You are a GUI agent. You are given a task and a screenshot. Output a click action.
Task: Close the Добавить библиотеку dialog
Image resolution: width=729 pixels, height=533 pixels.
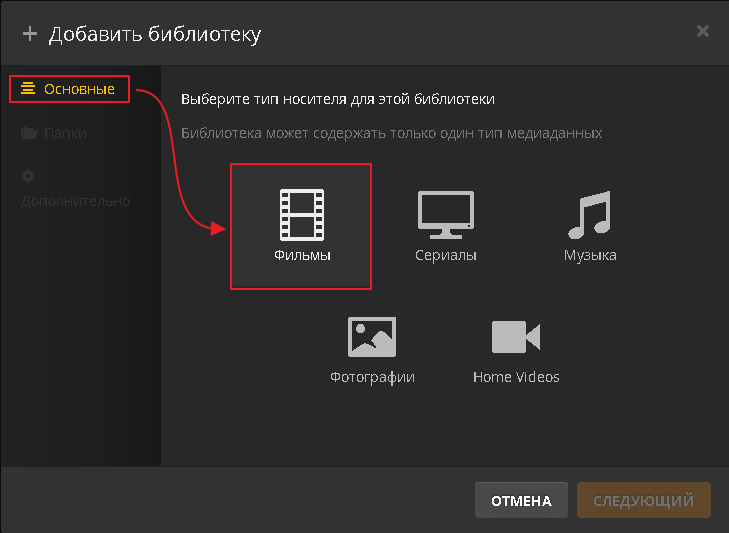pyautogui.click(x=702, y=31)
